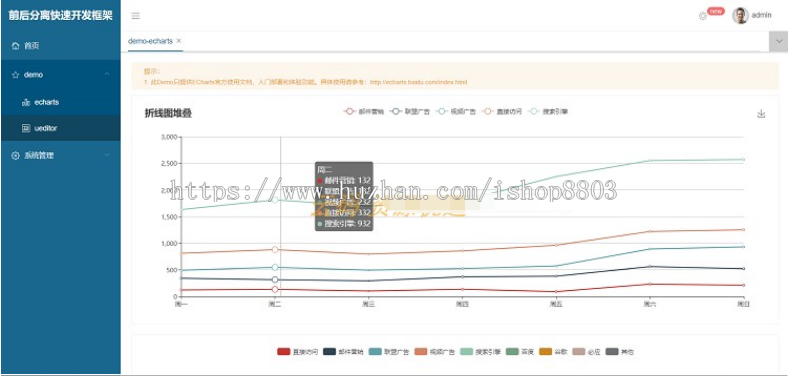This screenshot has height=376, width=788.
Task: Click the 周六 point on top 搜索引擎 line
Action: [649, 160]
